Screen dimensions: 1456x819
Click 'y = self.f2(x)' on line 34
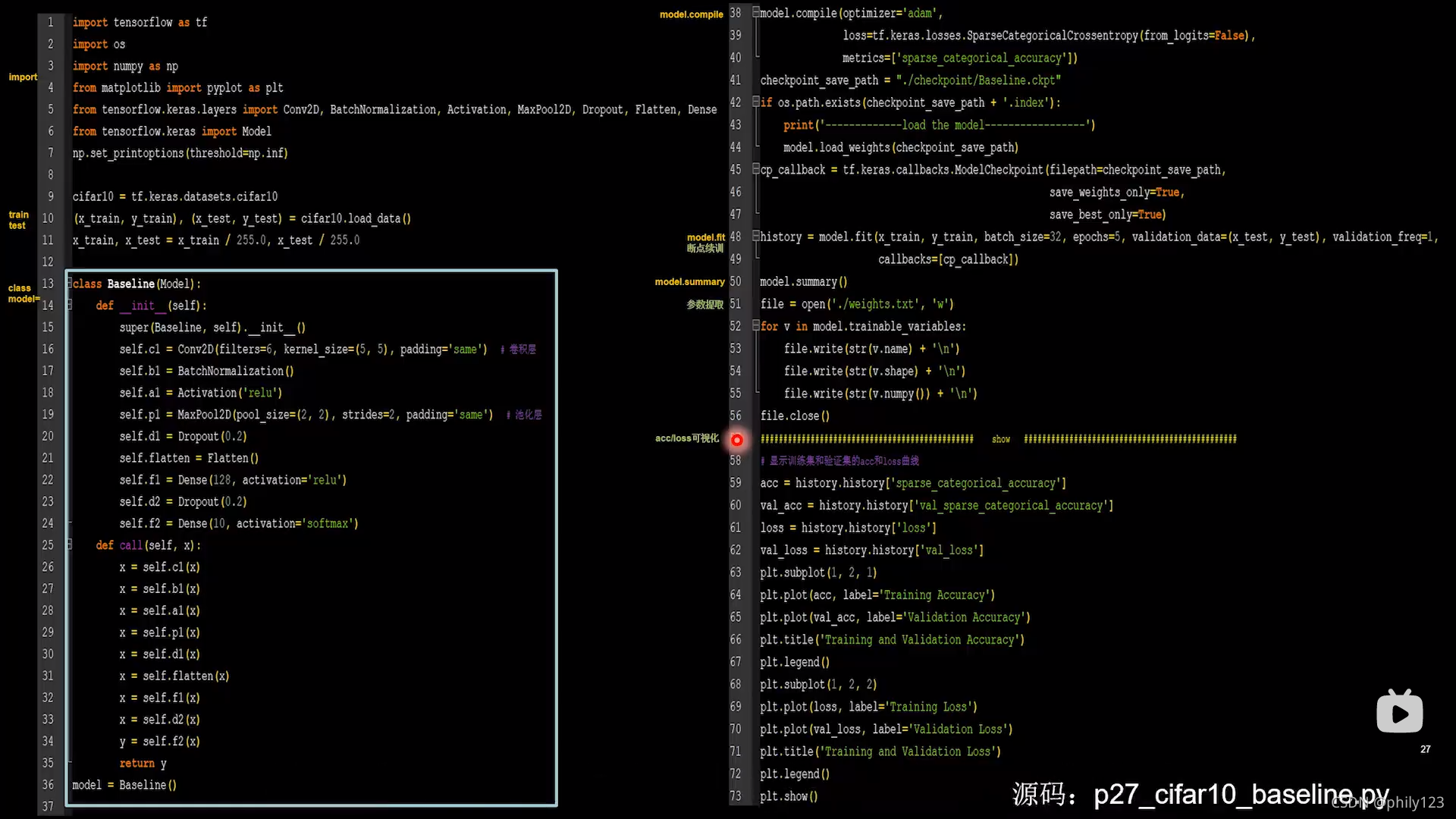click(x=159, y=741)
